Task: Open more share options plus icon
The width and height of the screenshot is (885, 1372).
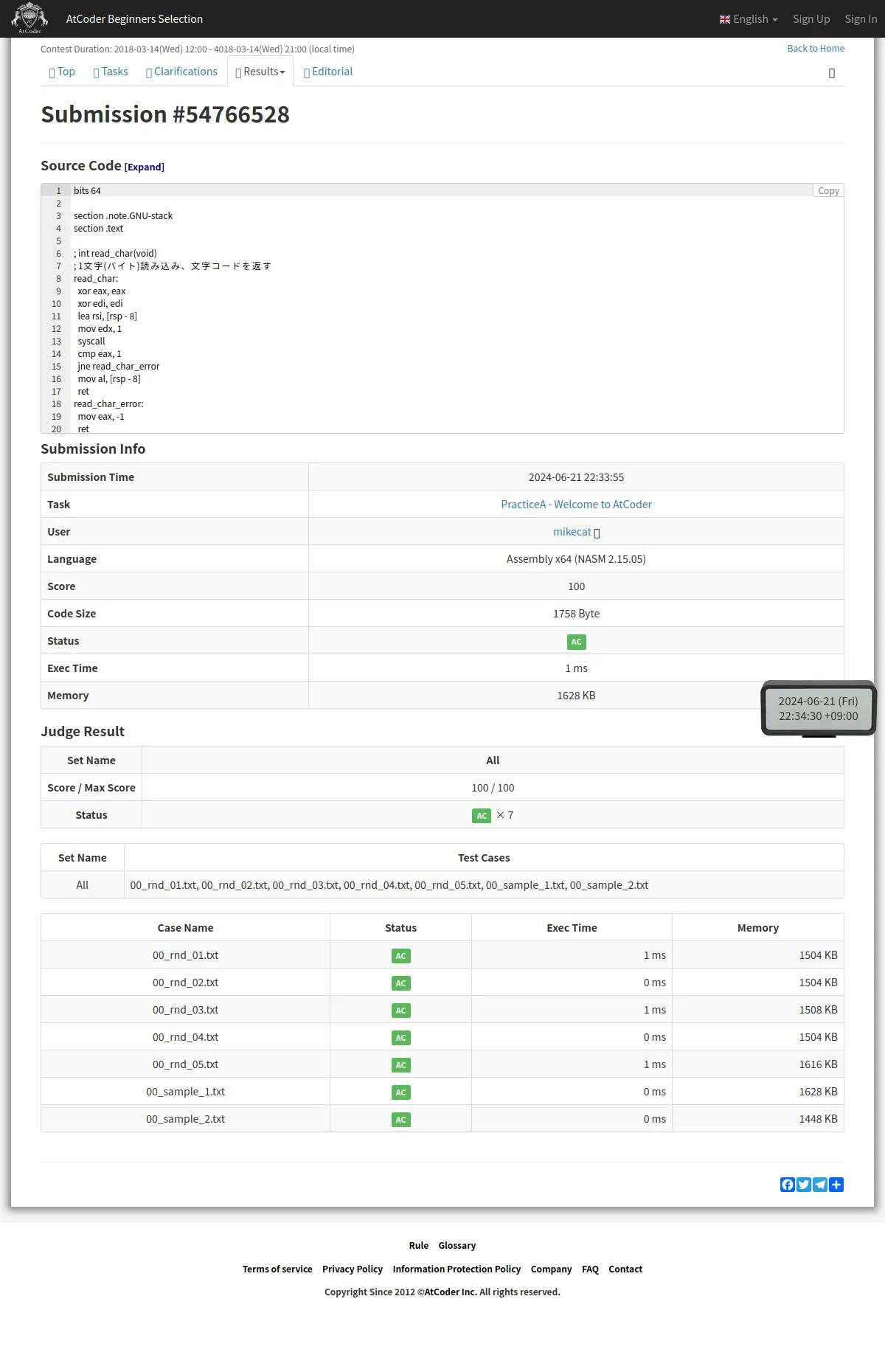Action: pos(836,1185)
